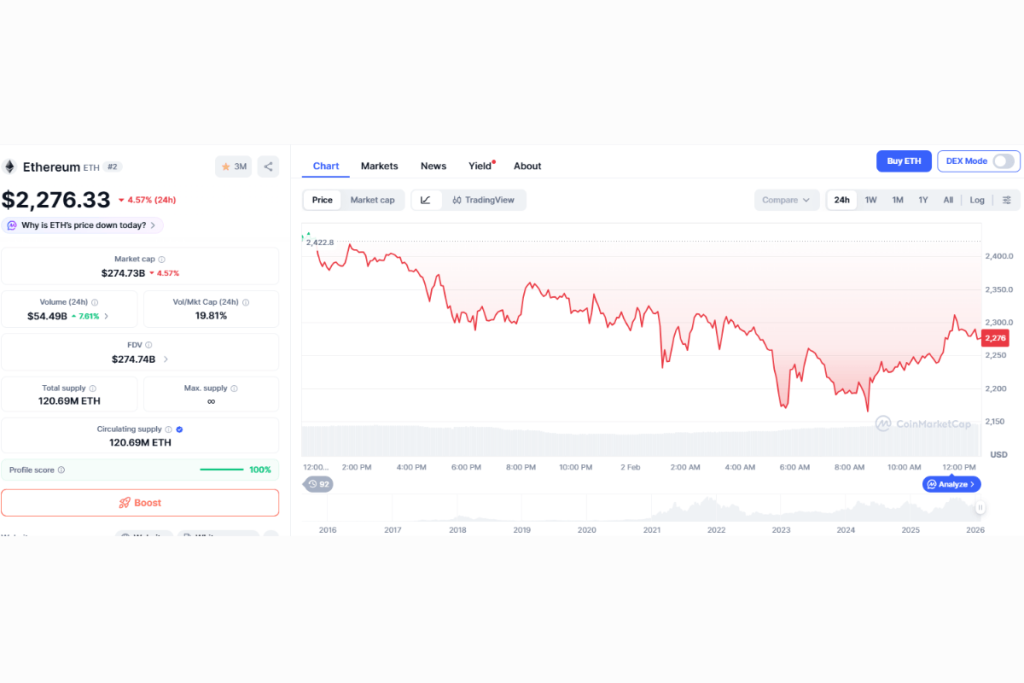The width and height of the screenshot is (1024, 683).
Task: Switch to the Markets tab
Action: point(379,166)
